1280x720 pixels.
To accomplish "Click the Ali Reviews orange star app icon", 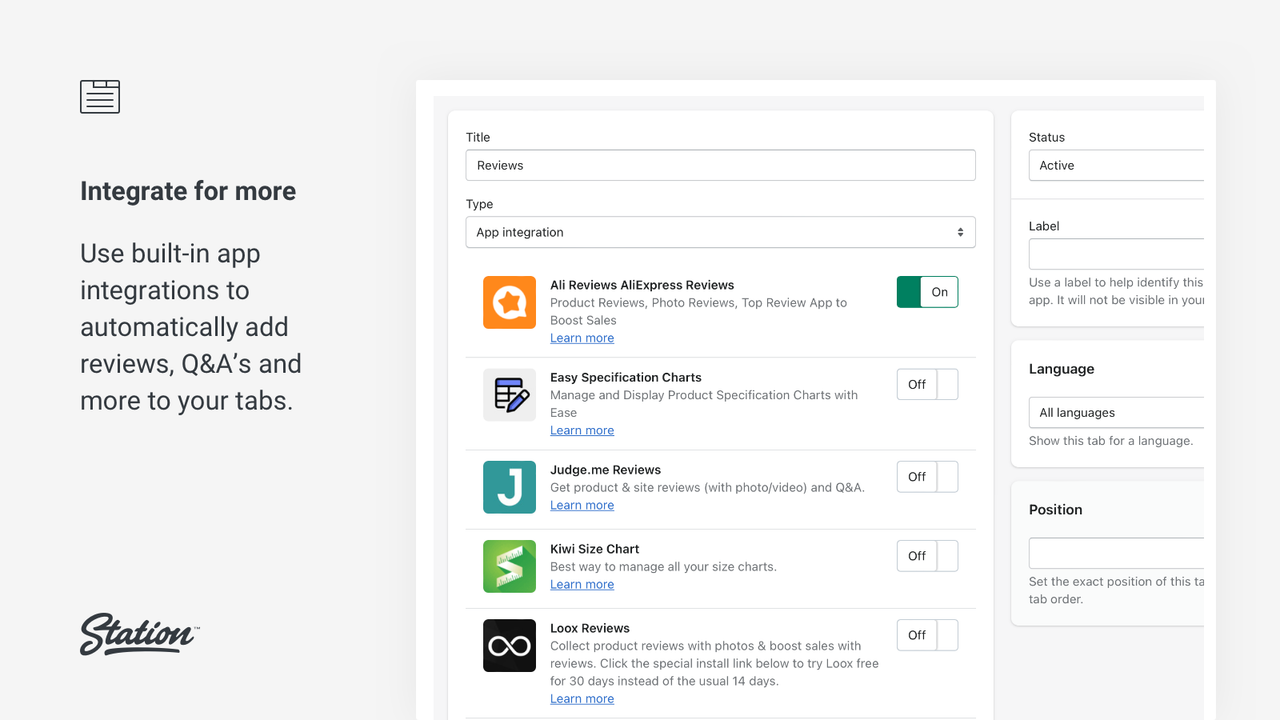I will [509, 302].
